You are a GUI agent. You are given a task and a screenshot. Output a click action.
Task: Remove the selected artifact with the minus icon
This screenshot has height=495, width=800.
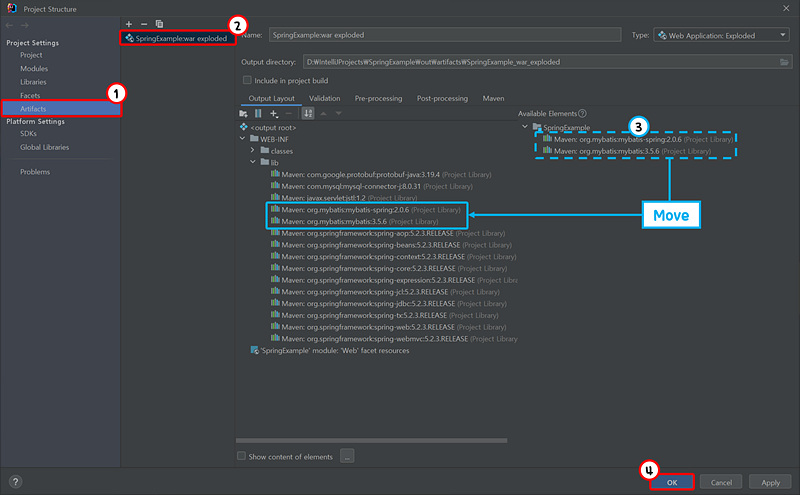[144, 24]
